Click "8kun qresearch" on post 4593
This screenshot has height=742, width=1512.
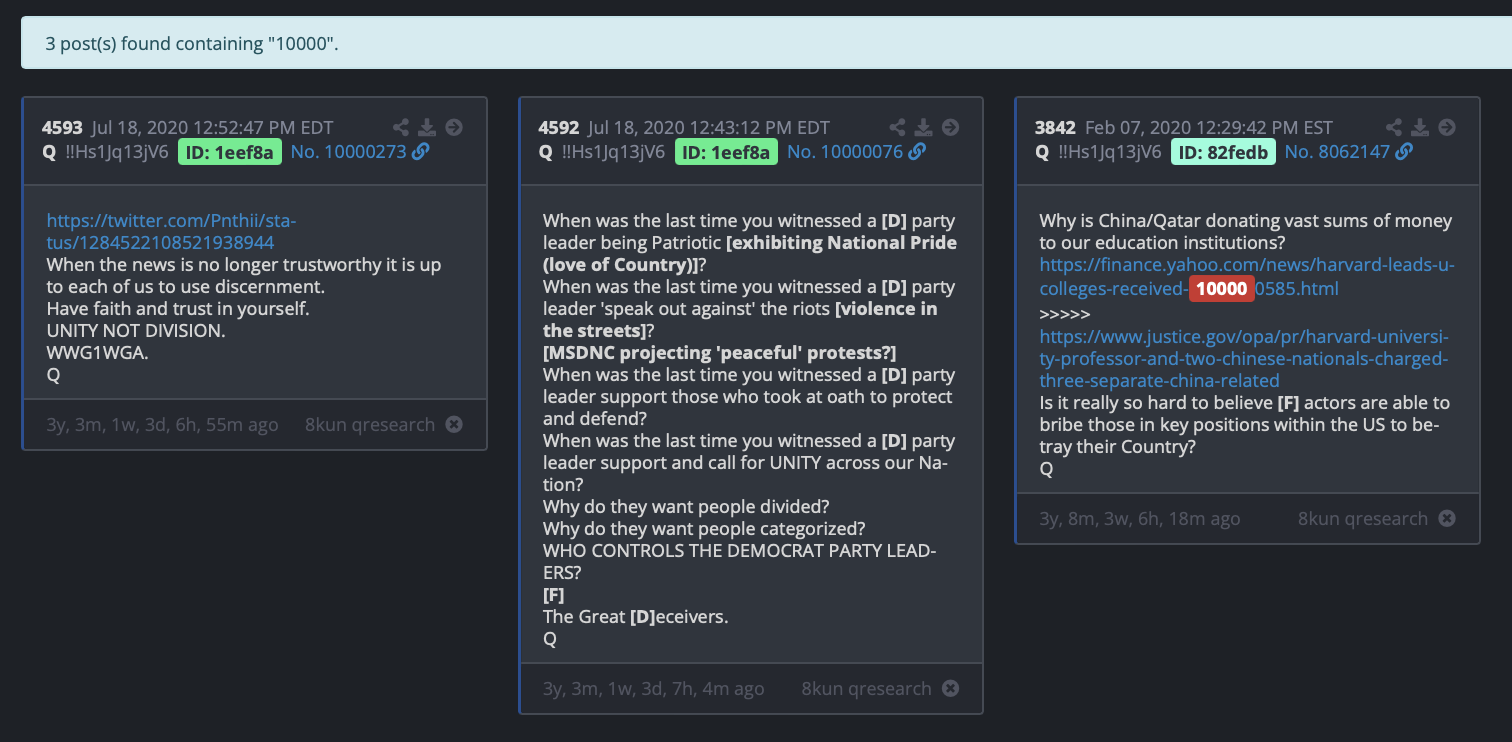tap(370, 424)
